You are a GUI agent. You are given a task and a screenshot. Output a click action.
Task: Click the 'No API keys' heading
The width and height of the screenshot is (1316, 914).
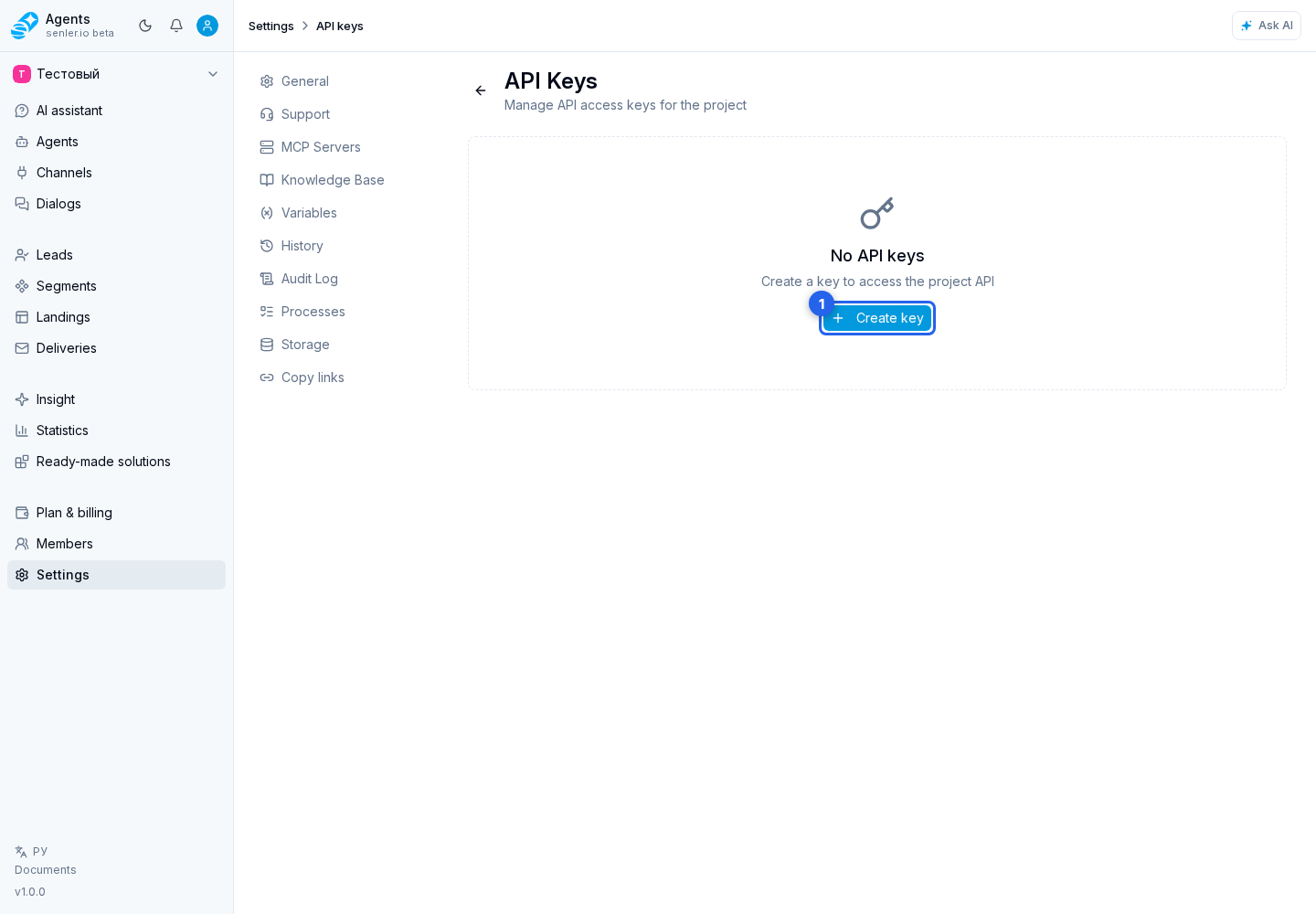click(877, 256)
